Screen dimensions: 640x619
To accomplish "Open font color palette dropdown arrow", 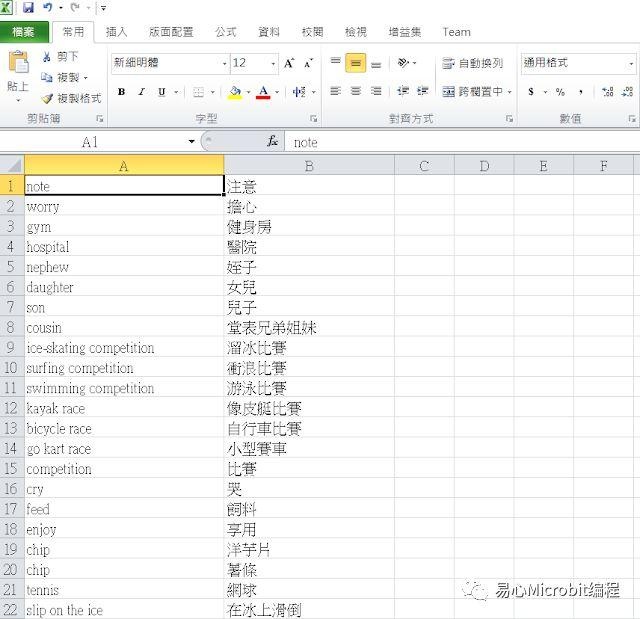I will click(277, 92).
